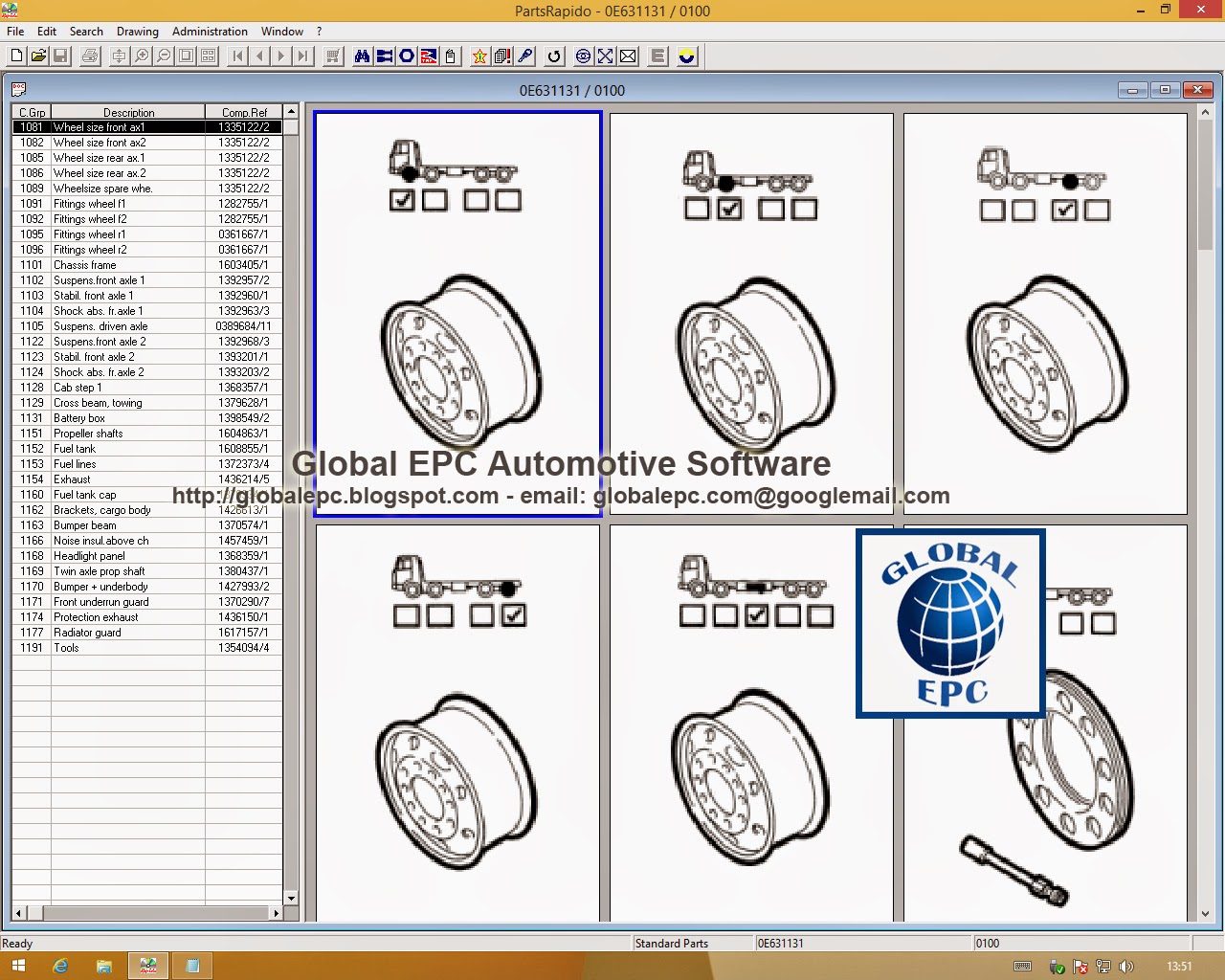Select the third axle wheel thumbnail in top row
Image resolution: width=1225 pixels, height=980 pixels.
[x=1045, y=314]
